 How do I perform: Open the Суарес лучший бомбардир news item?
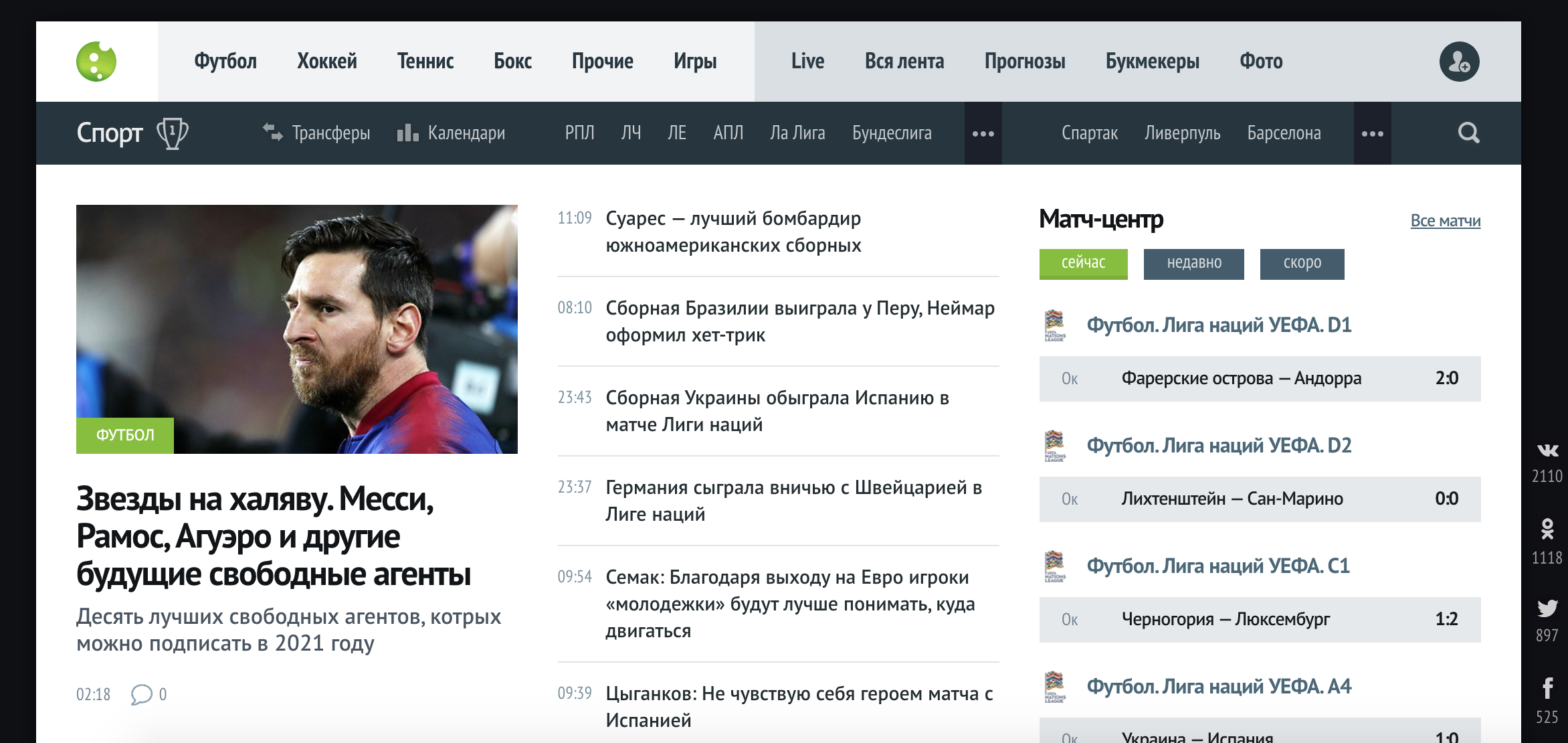733,232
